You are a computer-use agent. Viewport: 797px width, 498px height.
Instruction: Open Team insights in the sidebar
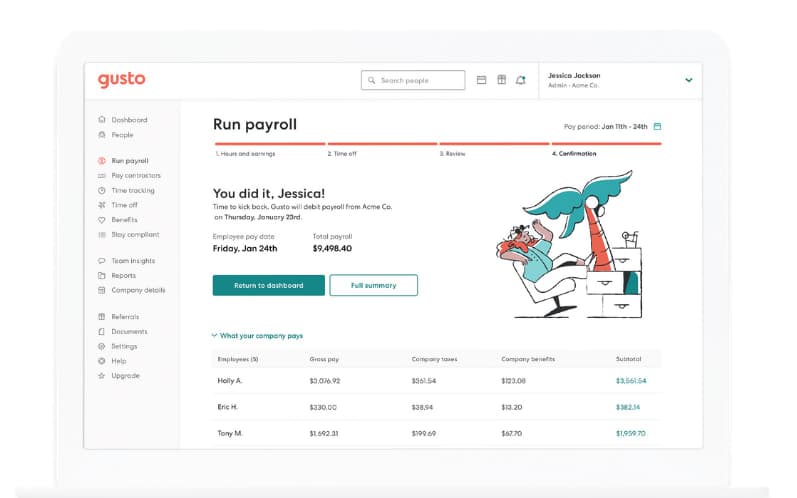coord(133,261)
